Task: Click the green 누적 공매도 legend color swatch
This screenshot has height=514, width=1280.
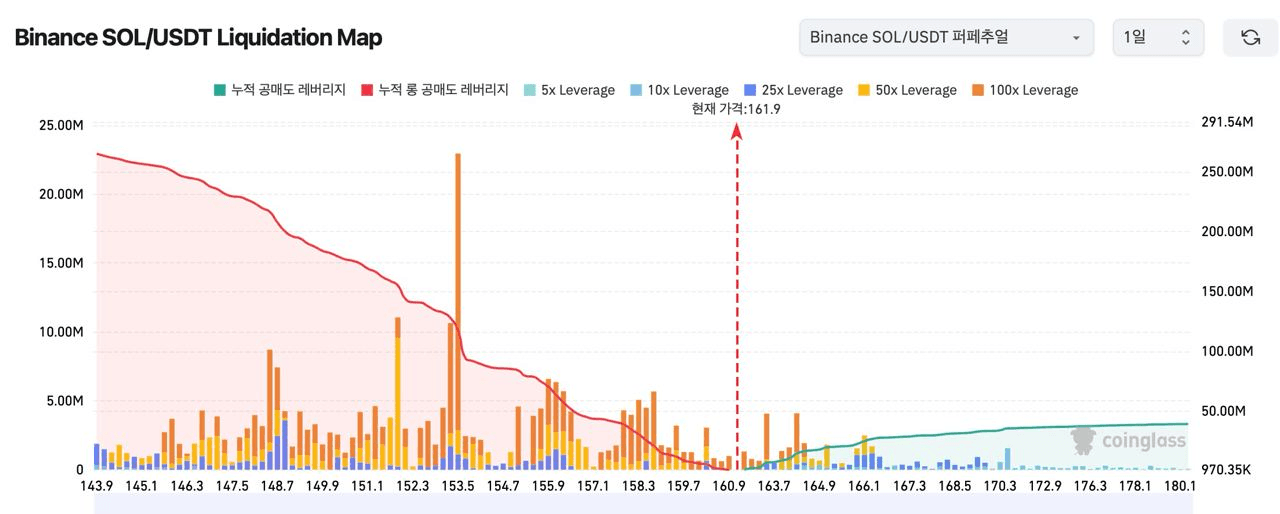Action: coord(219,90)
